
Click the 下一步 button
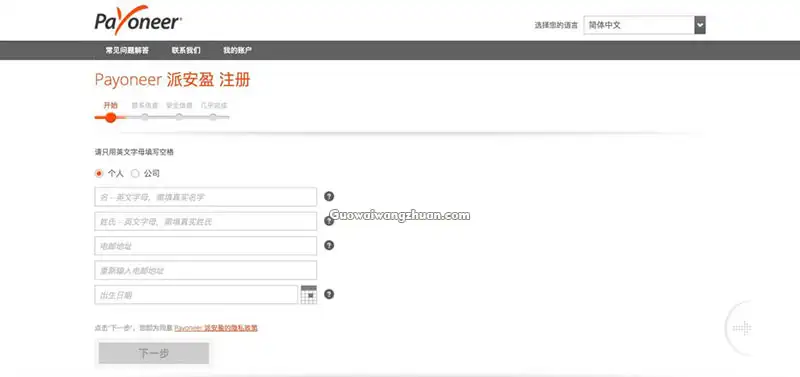coord(154,353)
